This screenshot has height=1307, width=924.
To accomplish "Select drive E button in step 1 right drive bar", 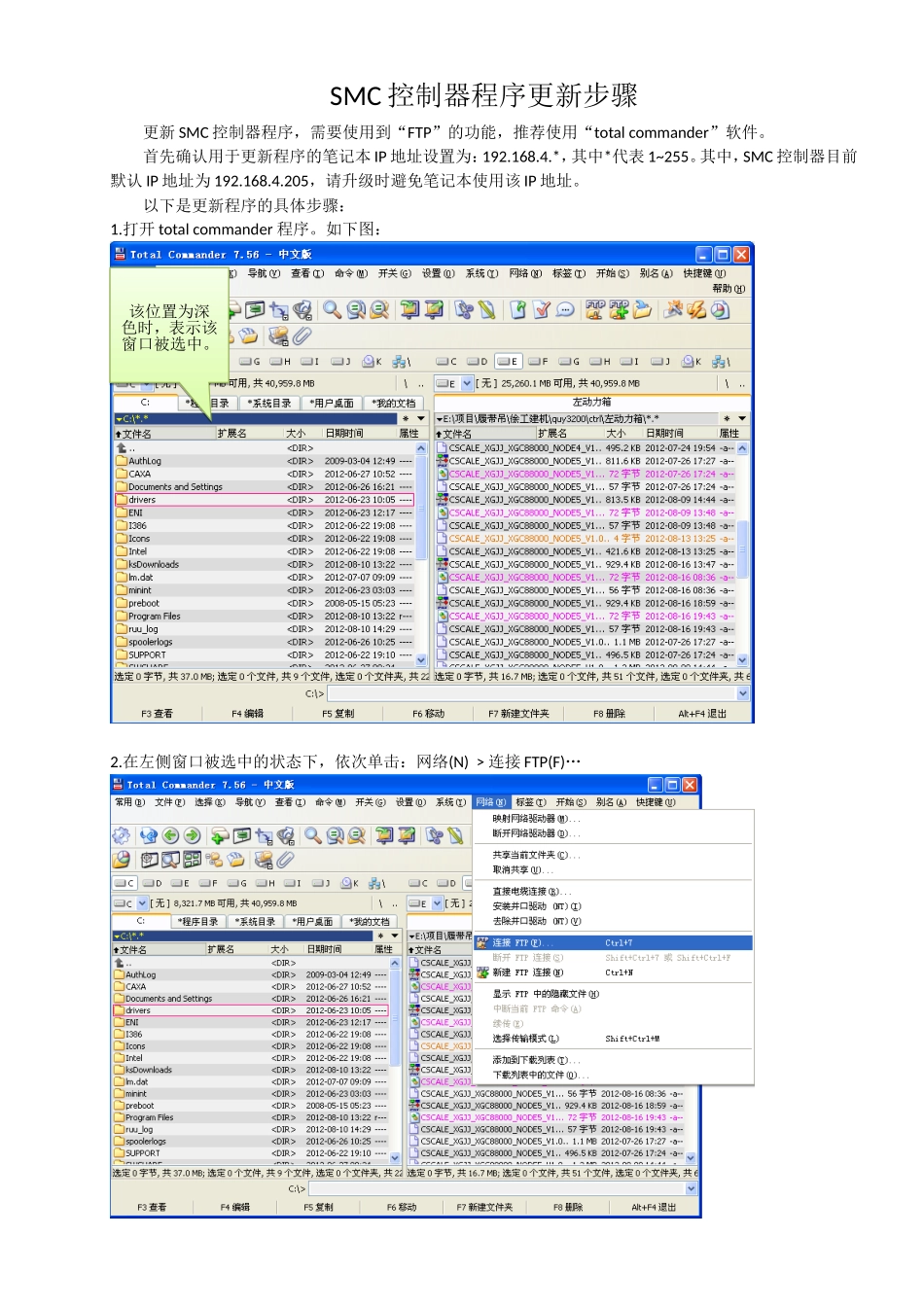I will (x=508, y=361).
